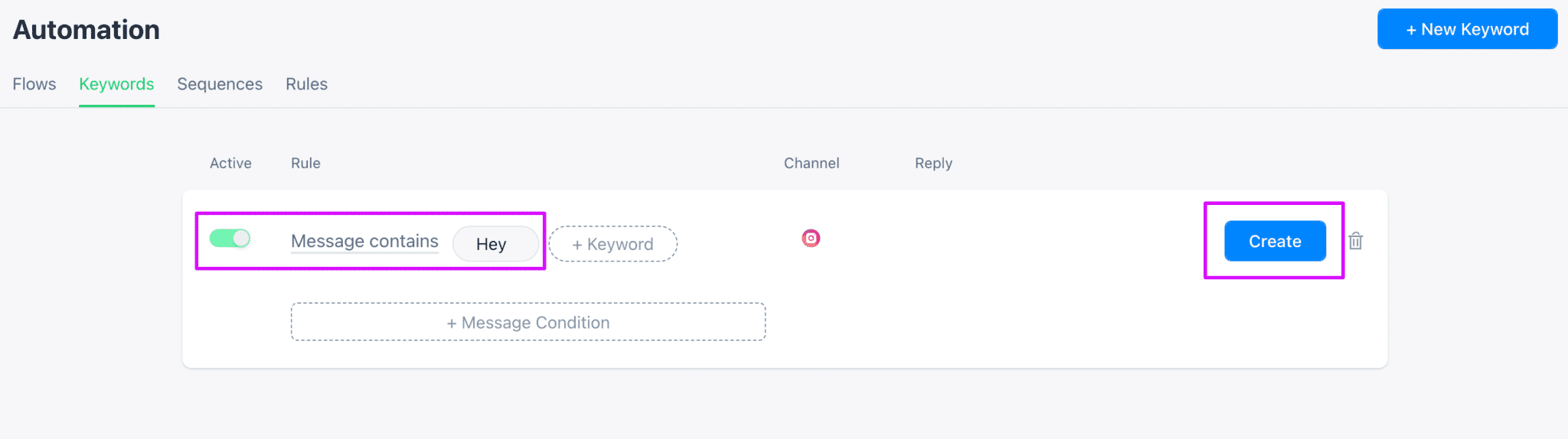Click the Instagram channel icon
The width and height of the screenshot is (1568, 439).
tap(811, 239)
